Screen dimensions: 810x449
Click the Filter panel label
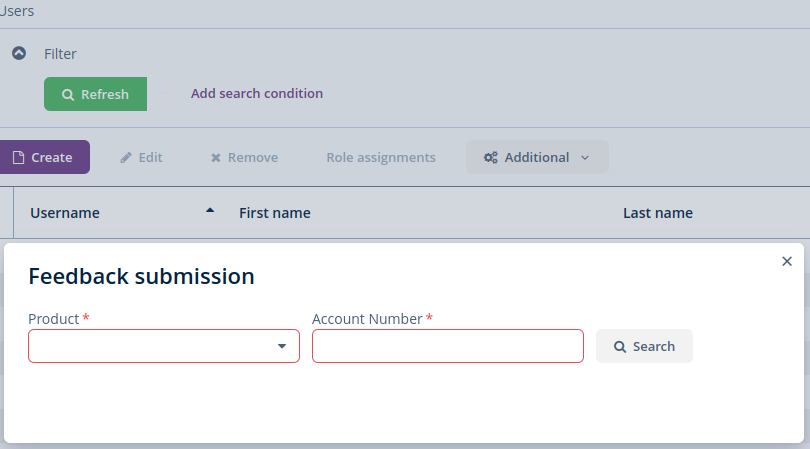pos(60,54)
